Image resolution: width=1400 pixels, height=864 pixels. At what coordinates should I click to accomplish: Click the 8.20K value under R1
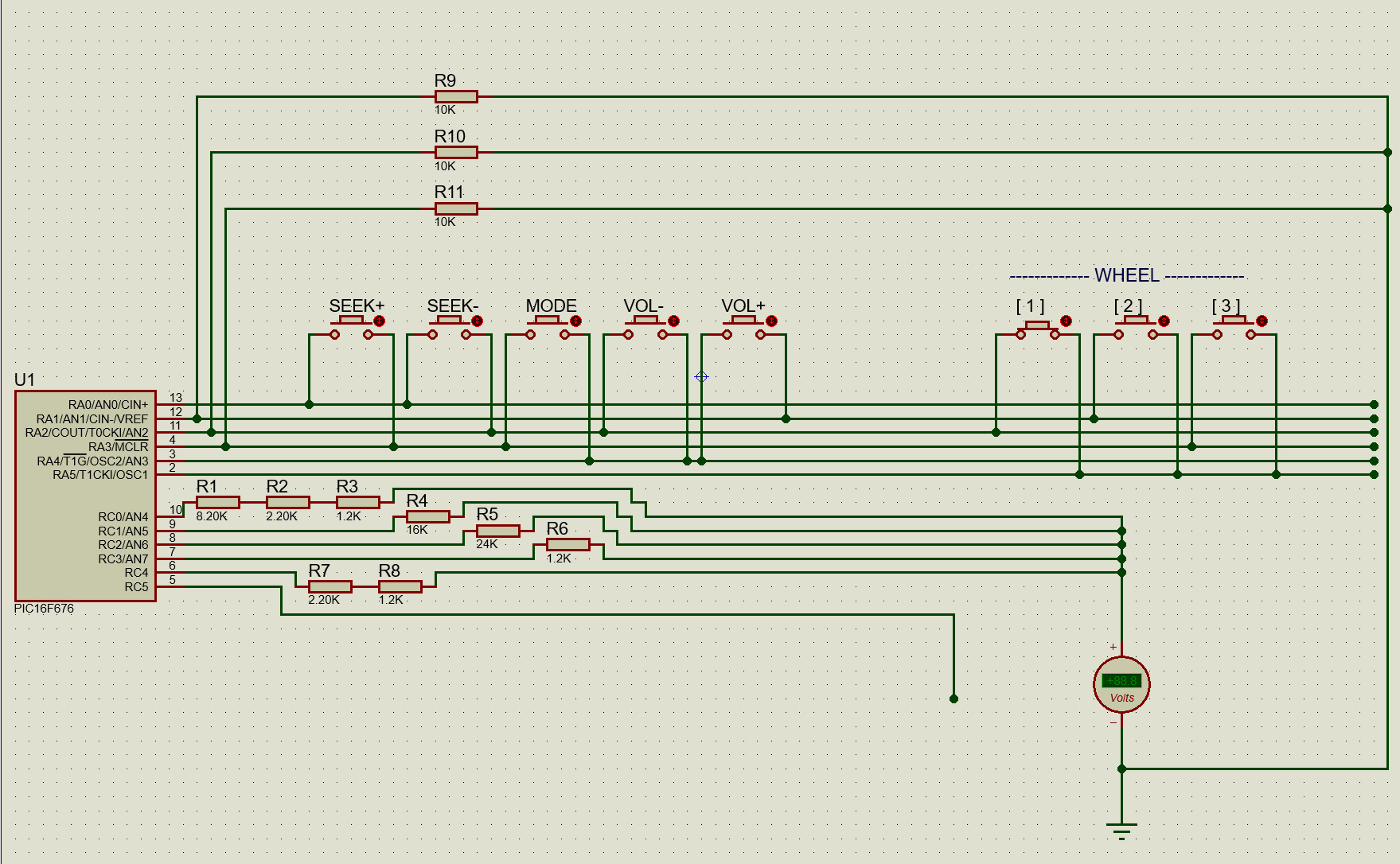coord(212,516)
